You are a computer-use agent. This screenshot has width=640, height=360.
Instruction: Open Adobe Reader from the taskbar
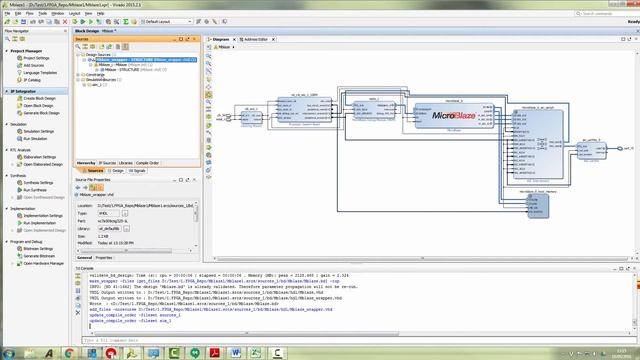pos(215,353)
